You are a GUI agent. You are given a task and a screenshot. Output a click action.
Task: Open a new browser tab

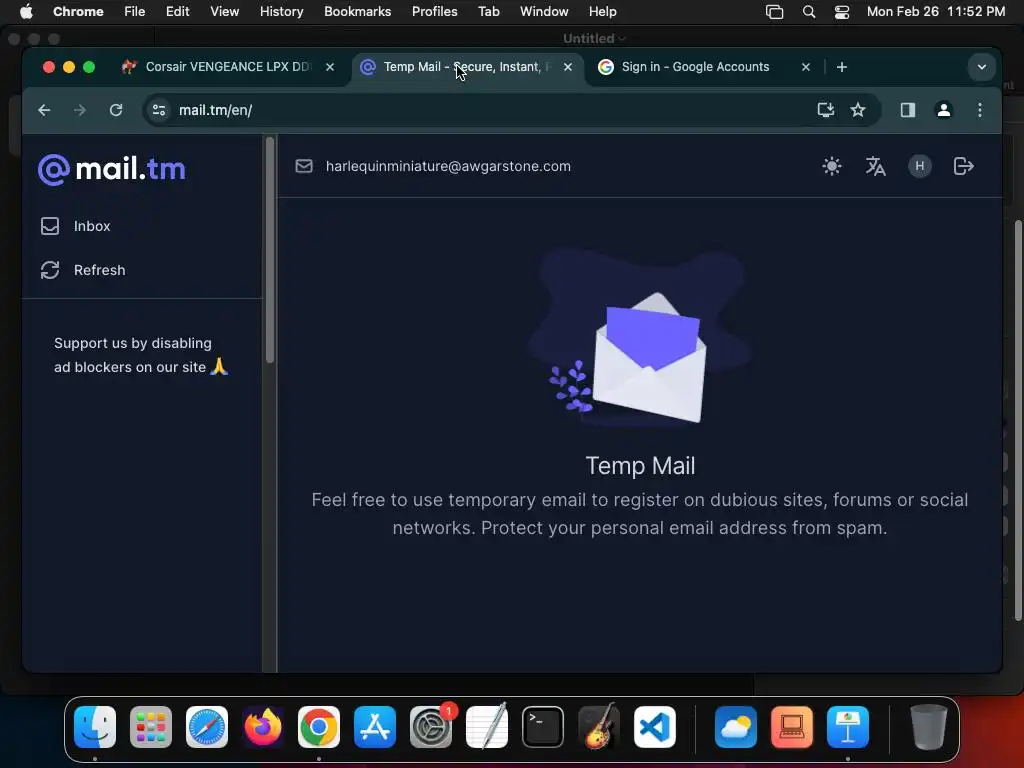point(842,67)
